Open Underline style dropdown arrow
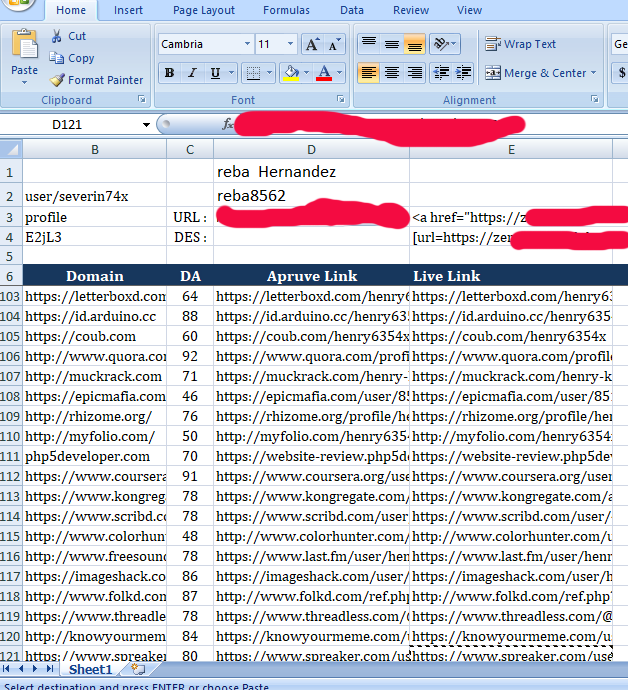Viewport: 628px width, 690px height. pos(231,73)
